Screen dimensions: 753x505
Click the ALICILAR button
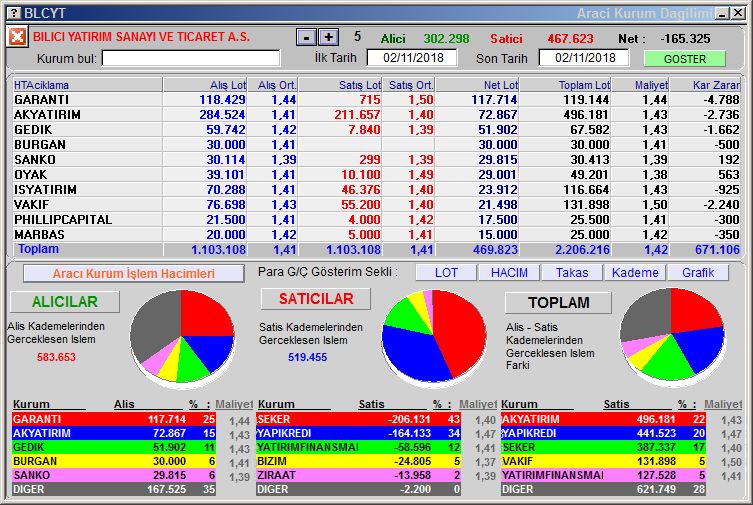(x=65, y=302)
